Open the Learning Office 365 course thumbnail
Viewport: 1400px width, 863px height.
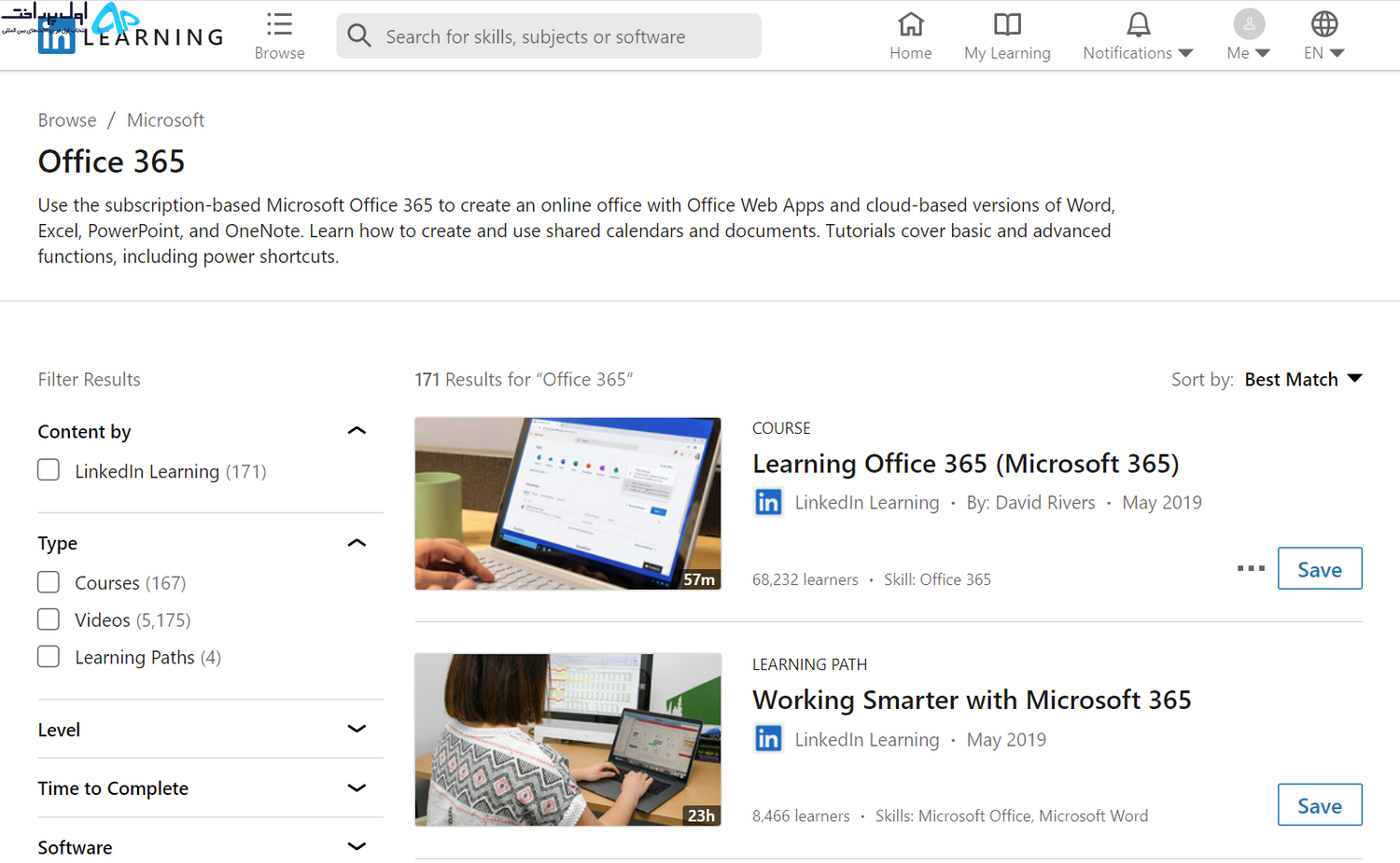[567, 504]
